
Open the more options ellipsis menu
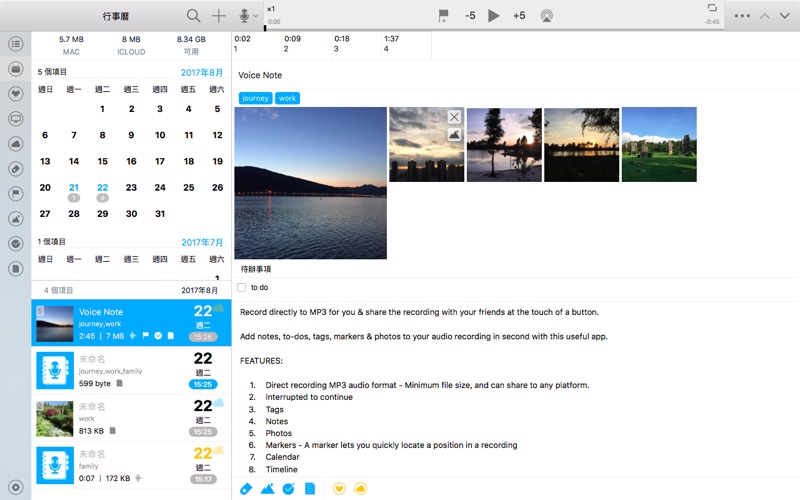click(742, 16)
